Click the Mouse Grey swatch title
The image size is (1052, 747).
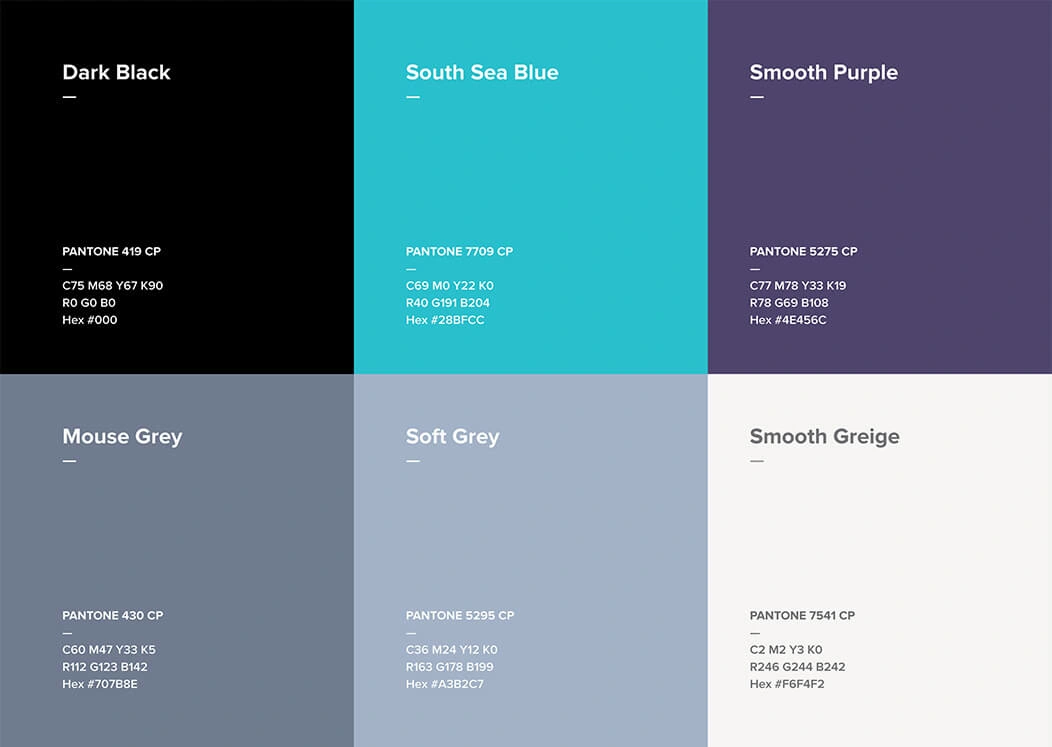122,437
